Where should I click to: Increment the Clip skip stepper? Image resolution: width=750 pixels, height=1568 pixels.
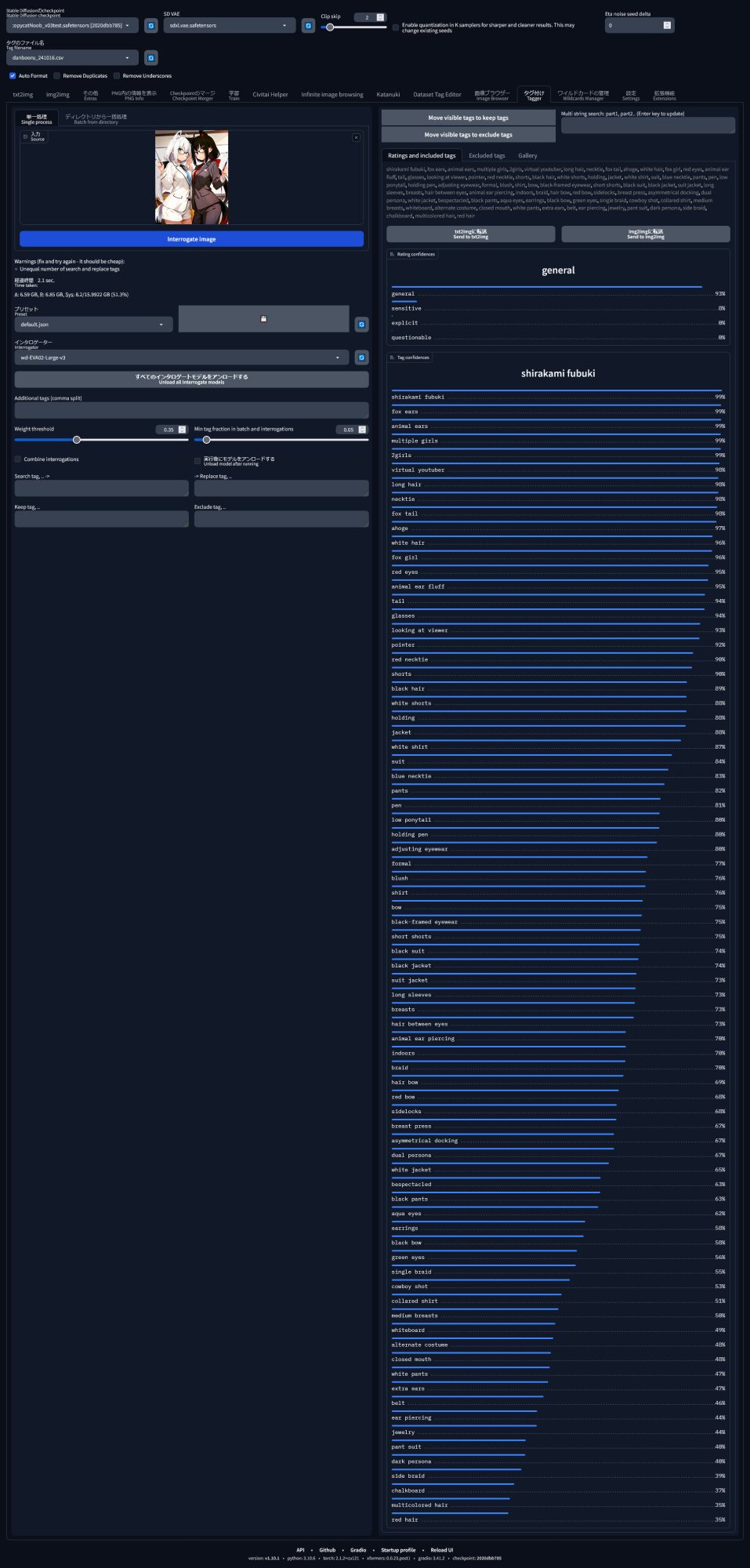point(381,15)
